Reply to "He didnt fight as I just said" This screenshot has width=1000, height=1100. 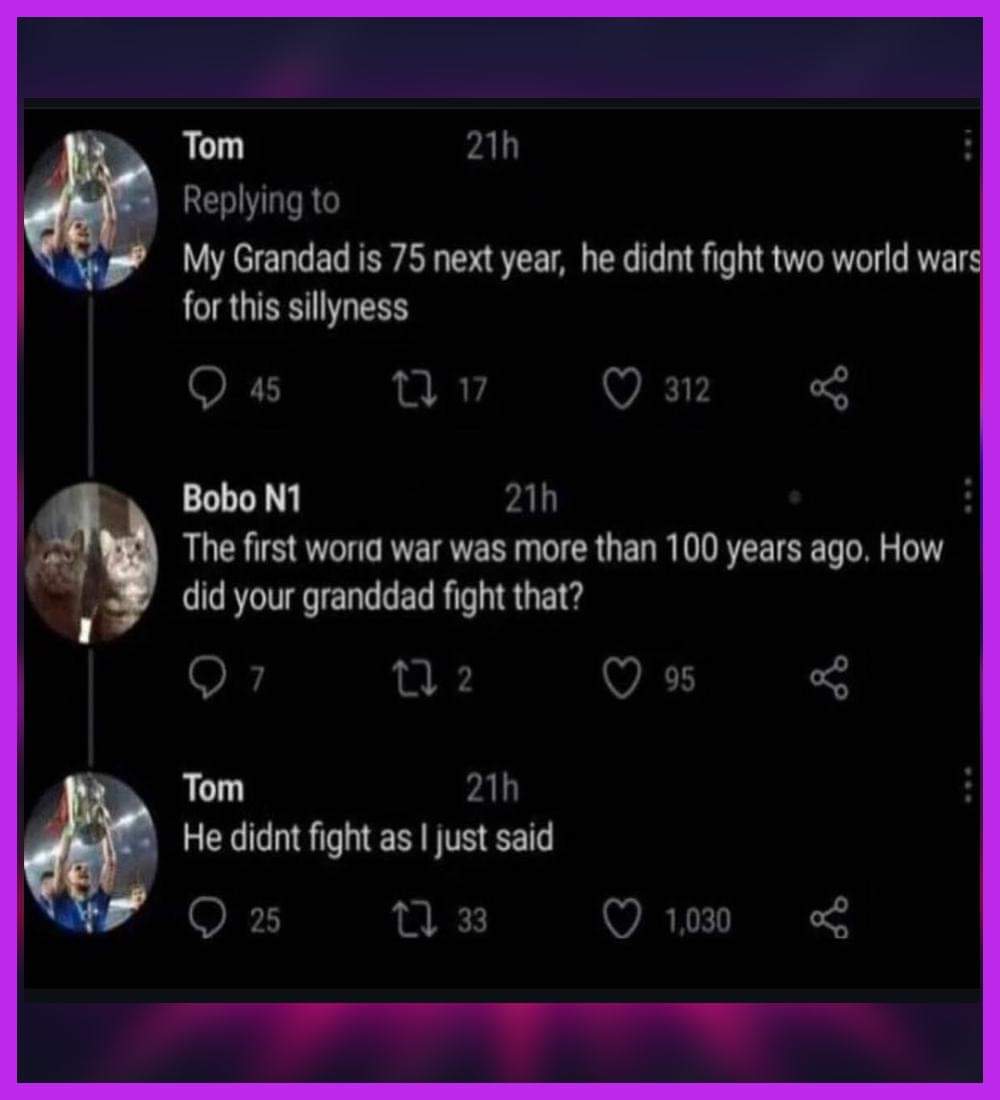(x=206, y=920)
